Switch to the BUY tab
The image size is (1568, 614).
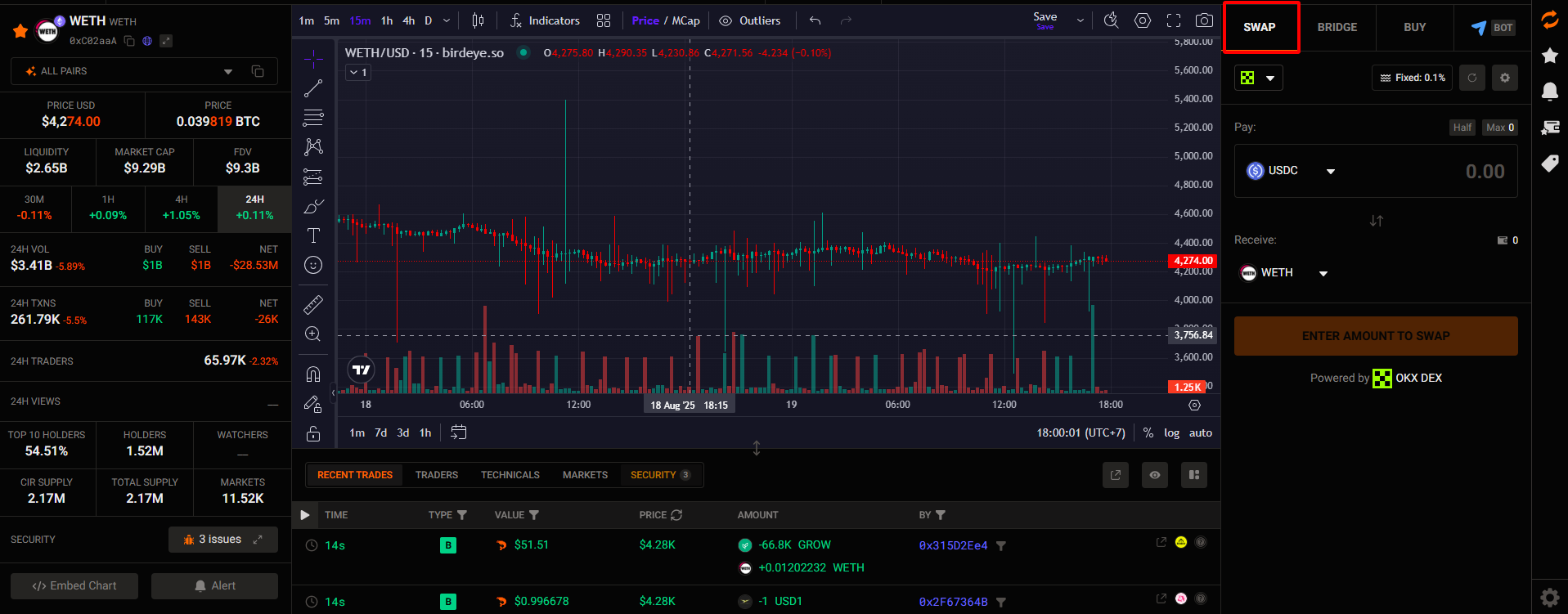1414,27
